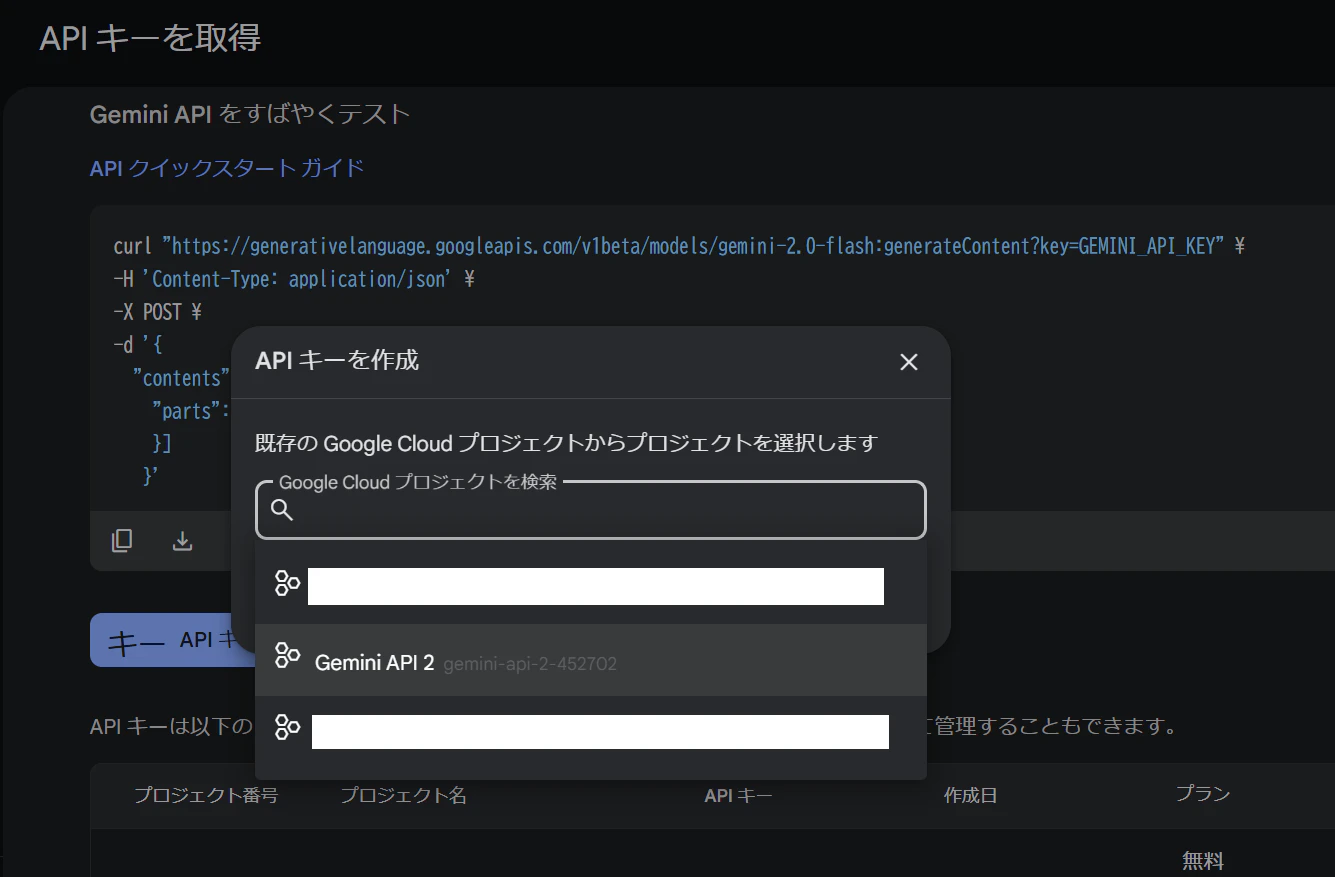1335x877 pixels.
Task: Click the project icon beside Gemini API 2
Action: click(288, 656)
